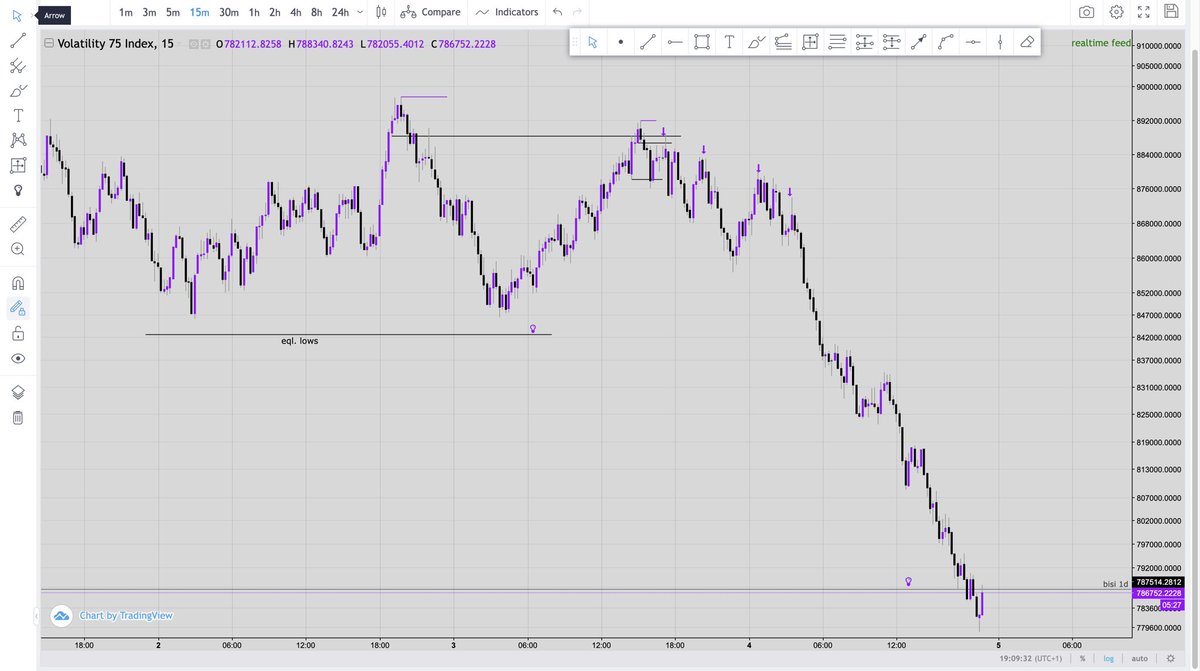Select Trend Line in floating toolbar

pyautogui.click(x=648, y=42)
